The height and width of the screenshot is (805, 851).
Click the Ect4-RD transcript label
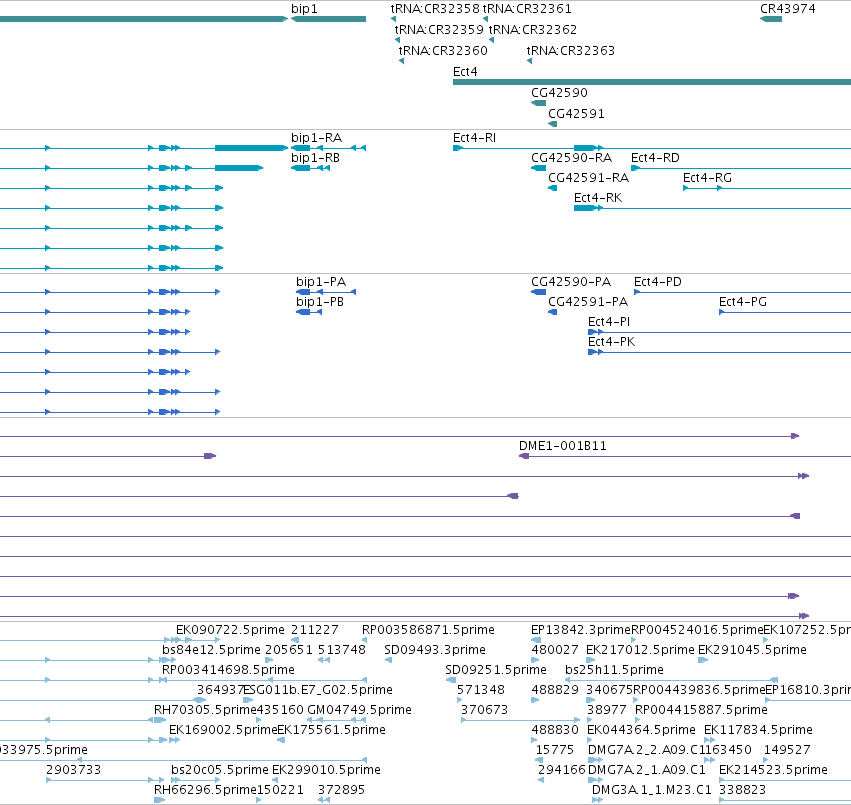655,158
